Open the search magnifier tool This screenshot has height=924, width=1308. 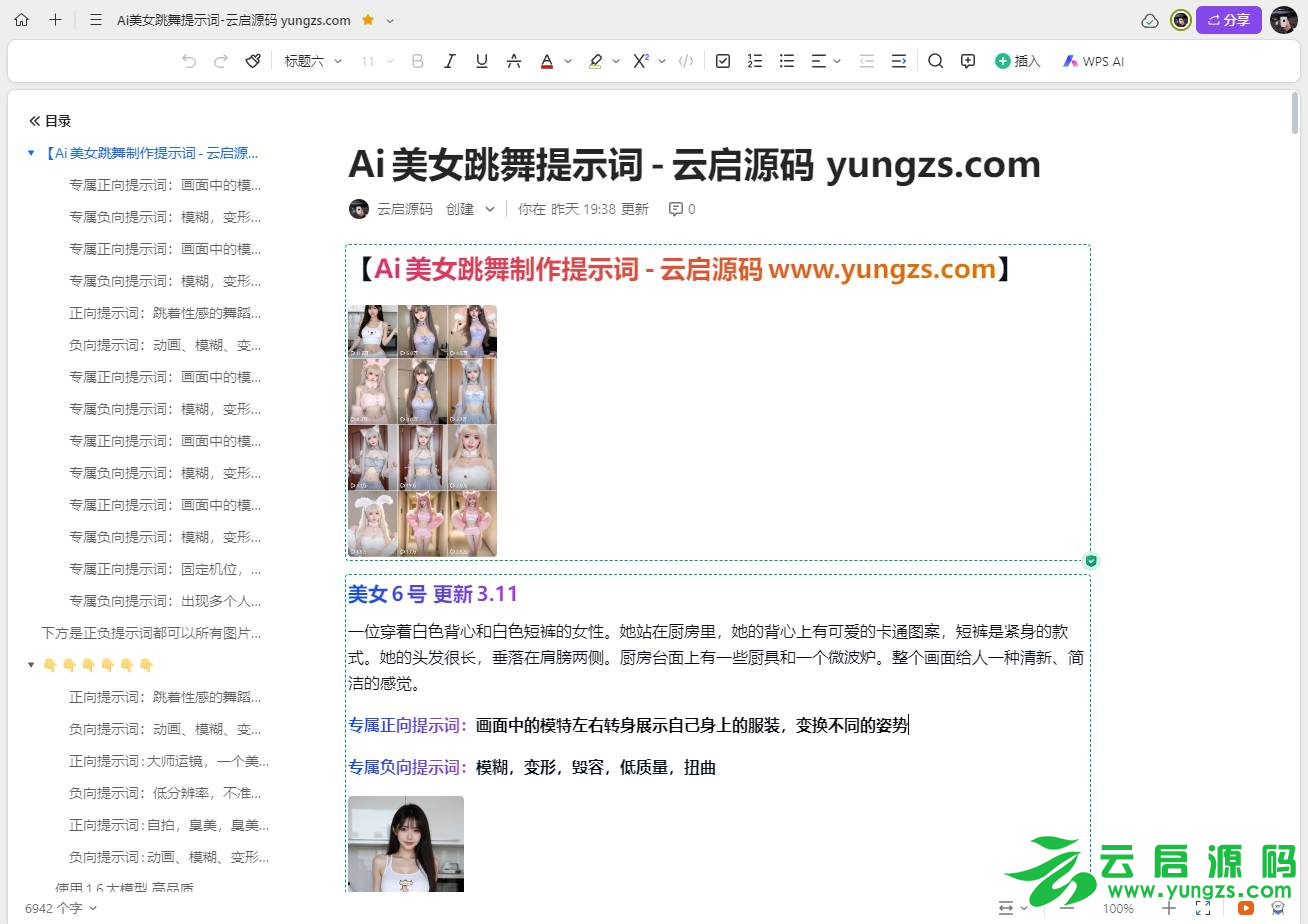(935, 61)
